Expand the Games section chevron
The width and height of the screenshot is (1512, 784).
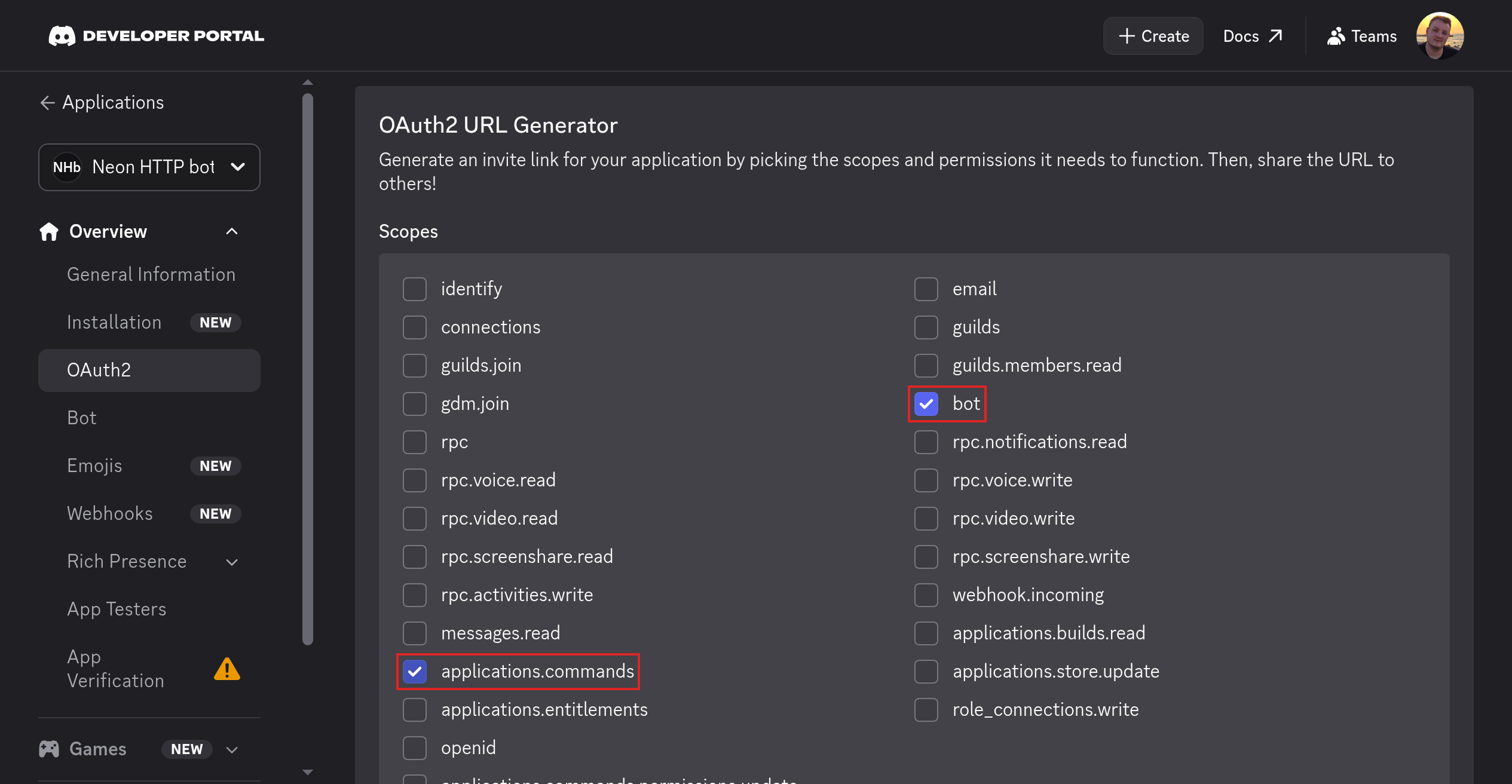[x=232, y=749]
